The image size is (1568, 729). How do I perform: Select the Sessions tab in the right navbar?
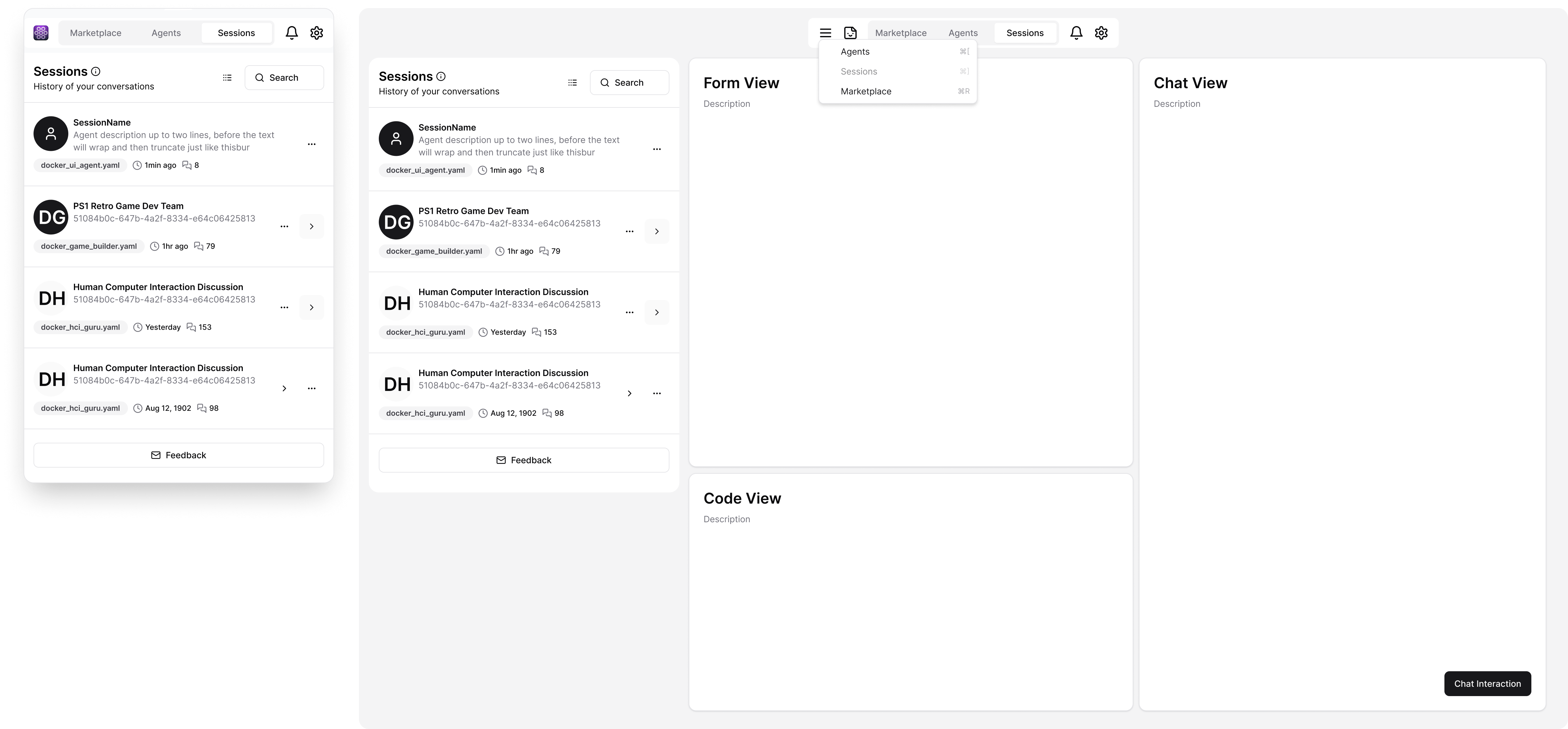point(1025,32)
